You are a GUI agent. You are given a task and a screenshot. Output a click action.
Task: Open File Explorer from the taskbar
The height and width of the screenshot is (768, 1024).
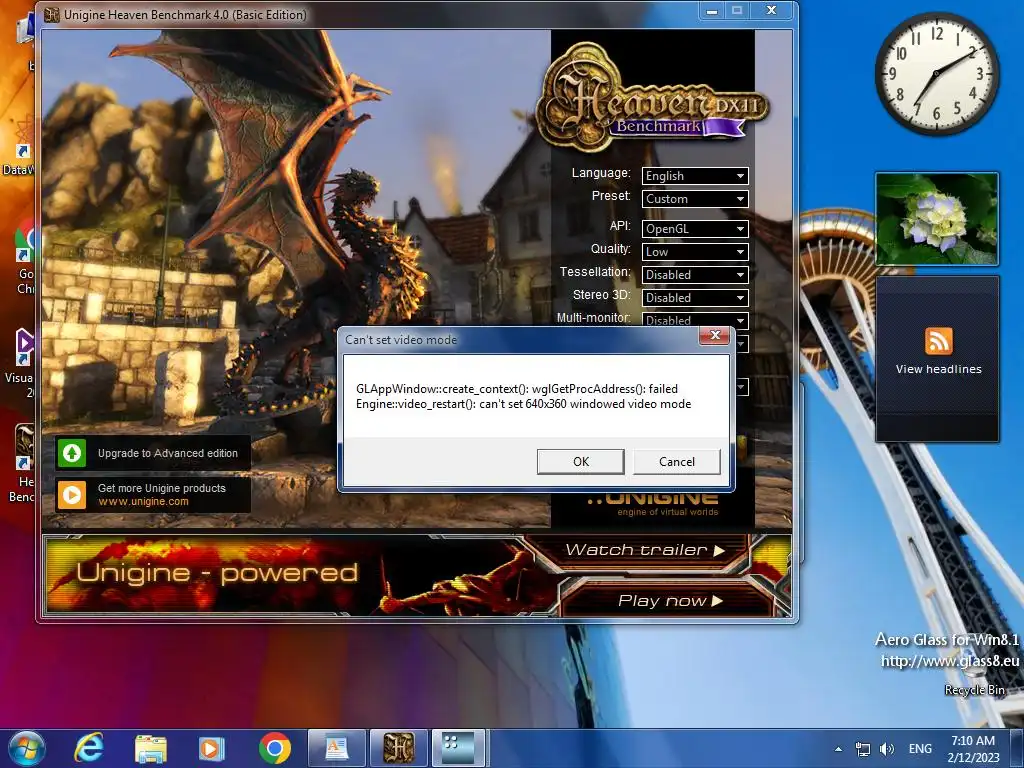point(150,749)
